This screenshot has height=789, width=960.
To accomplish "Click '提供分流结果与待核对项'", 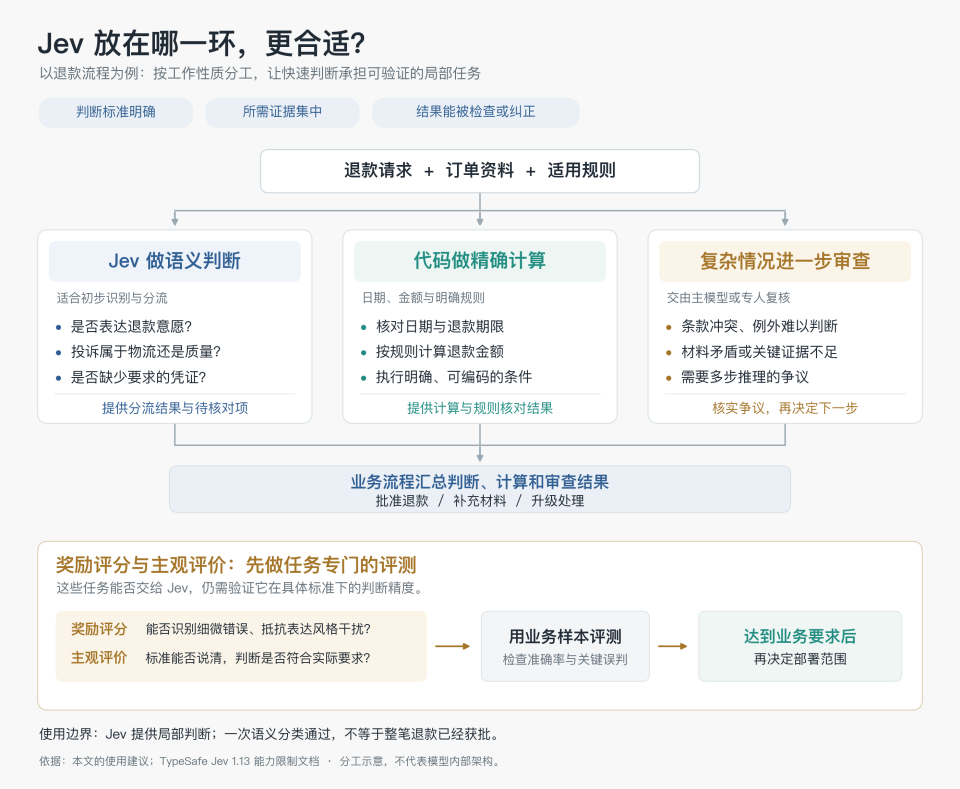I will [174, 408].
